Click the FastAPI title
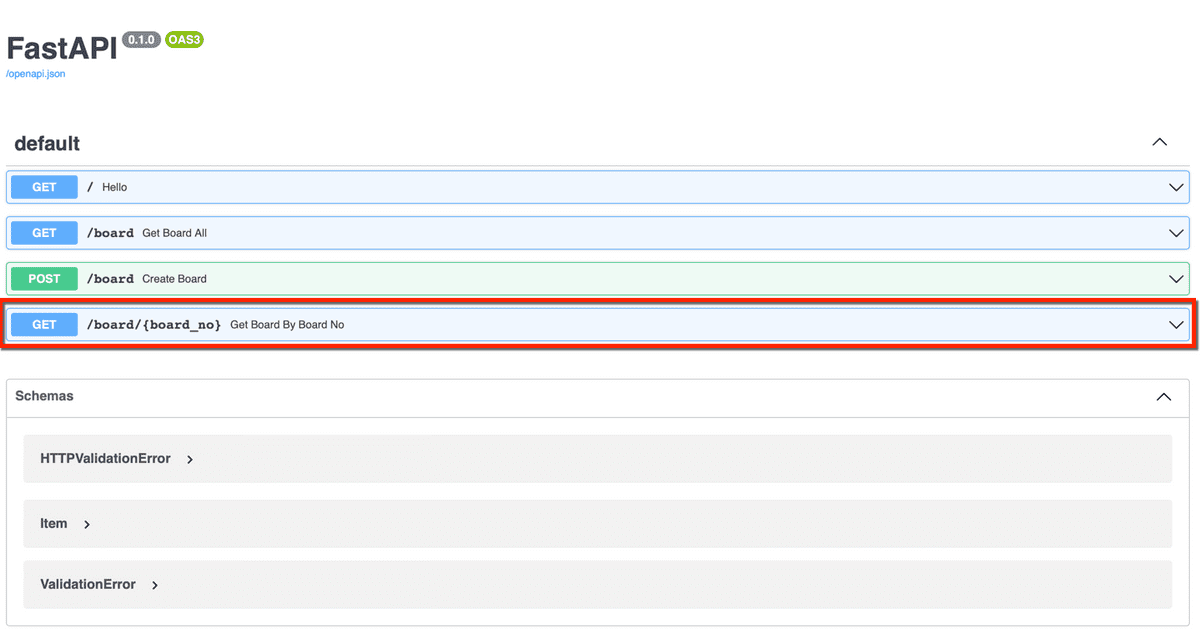The height and width of the screenshot is (640, 1200). 62,49
